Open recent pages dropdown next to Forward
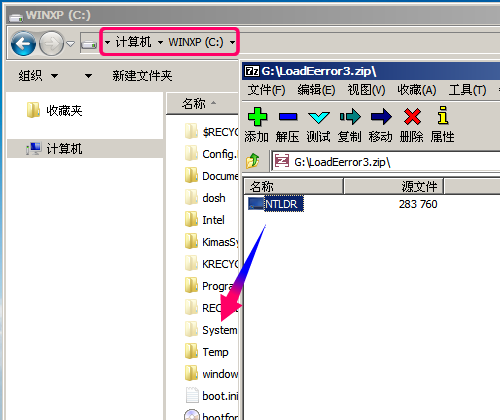This screenshot has height=420, width=500. [x=70, y=44]
